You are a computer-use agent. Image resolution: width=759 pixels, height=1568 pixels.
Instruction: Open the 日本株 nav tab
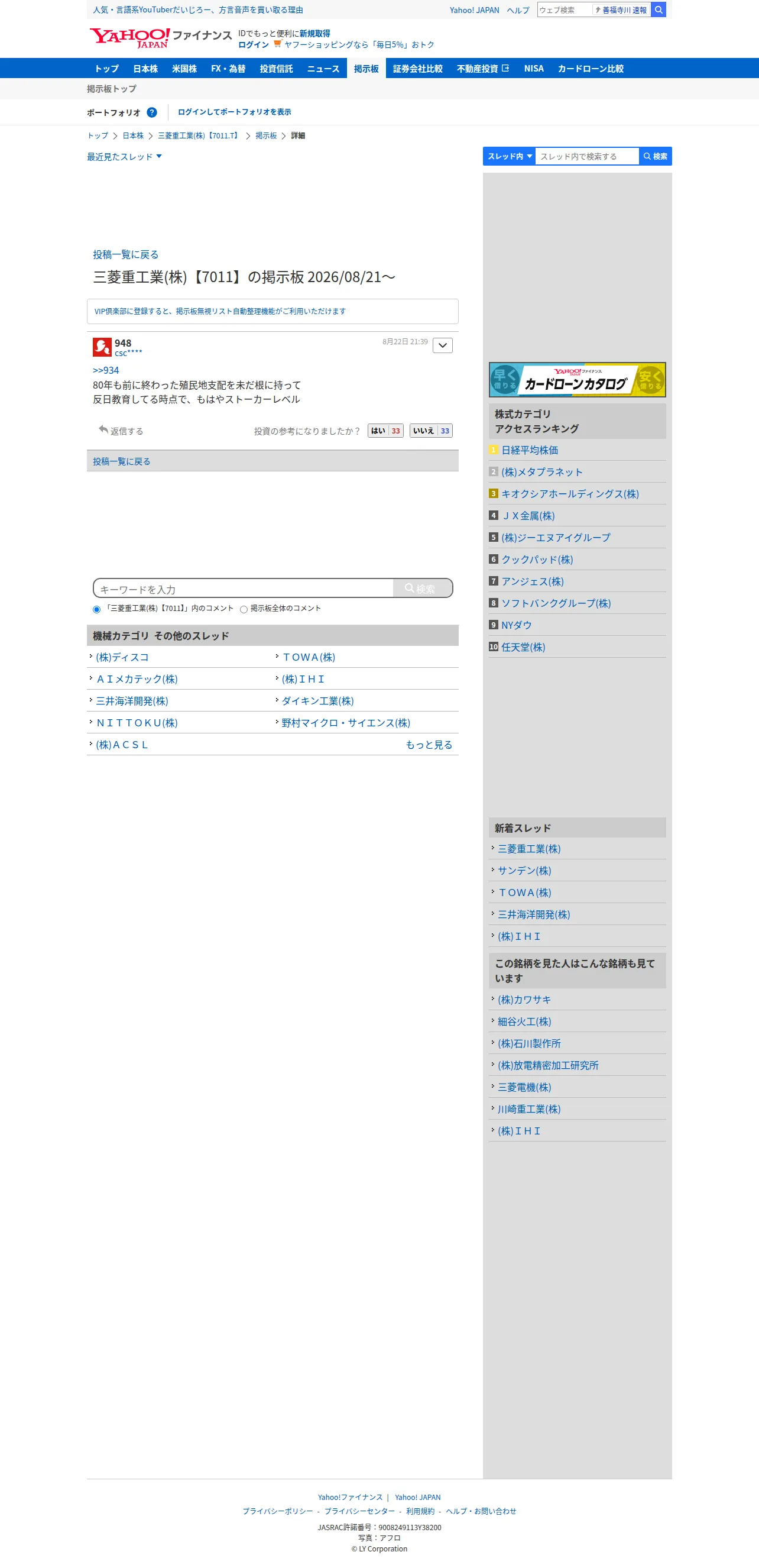click(x=145, y=68)
